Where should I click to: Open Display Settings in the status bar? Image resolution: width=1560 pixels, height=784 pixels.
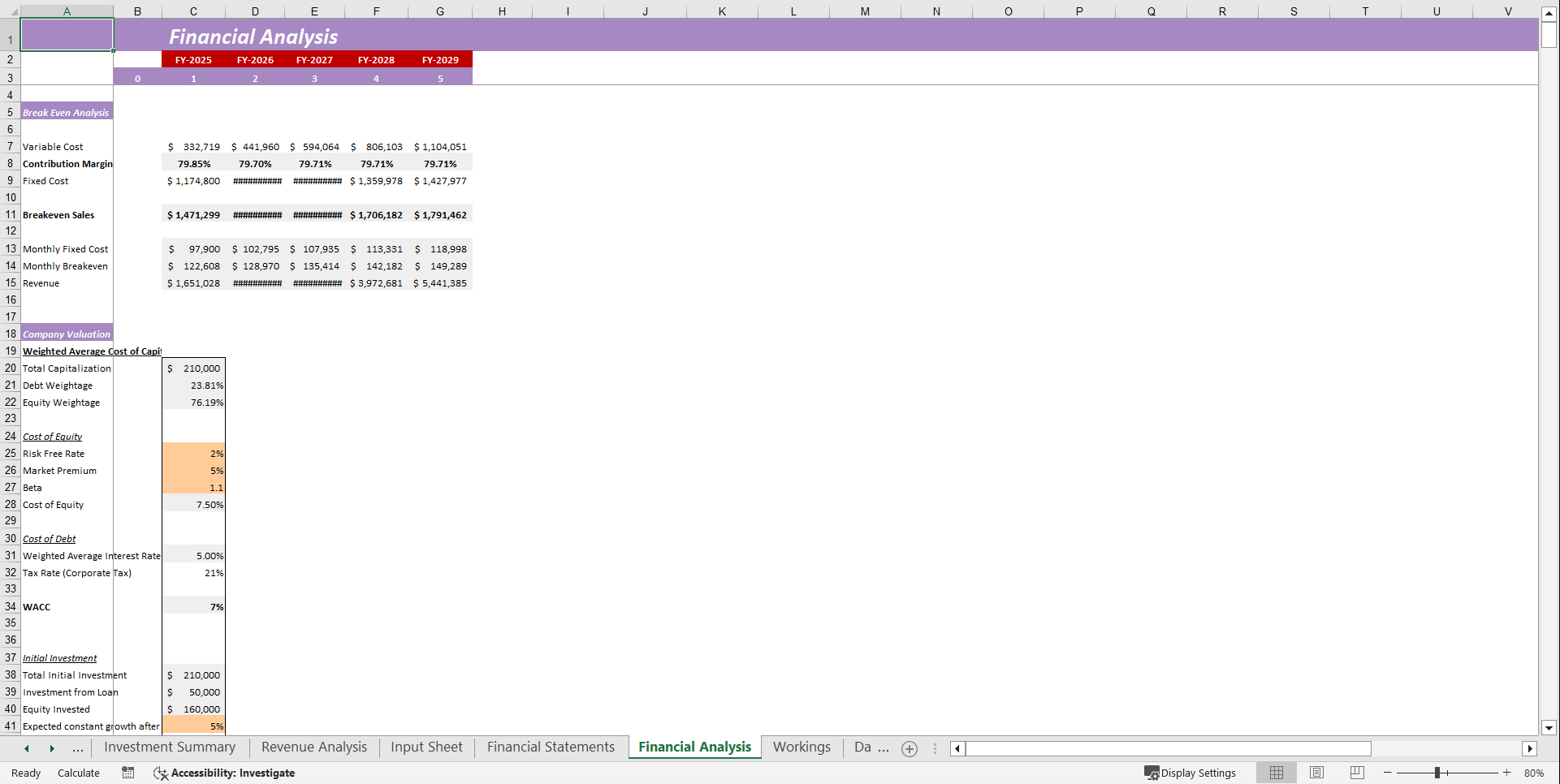tap(1191, 773)
